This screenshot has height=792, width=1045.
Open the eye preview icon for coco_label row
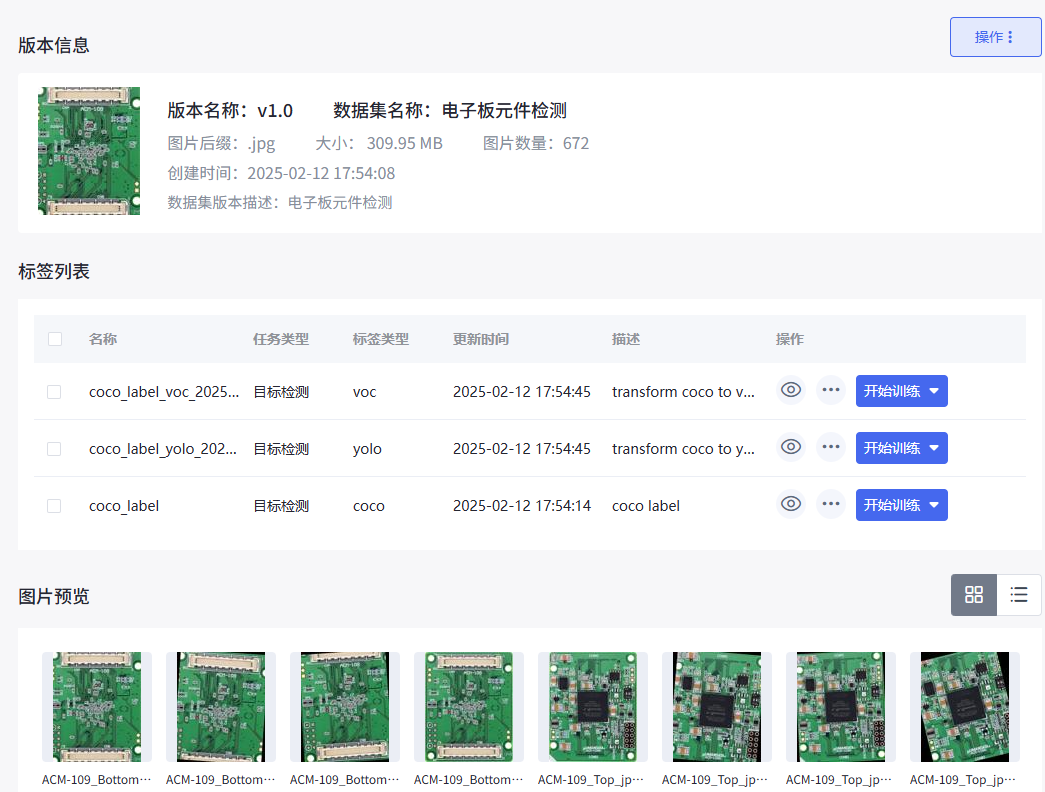click(791, 504)
